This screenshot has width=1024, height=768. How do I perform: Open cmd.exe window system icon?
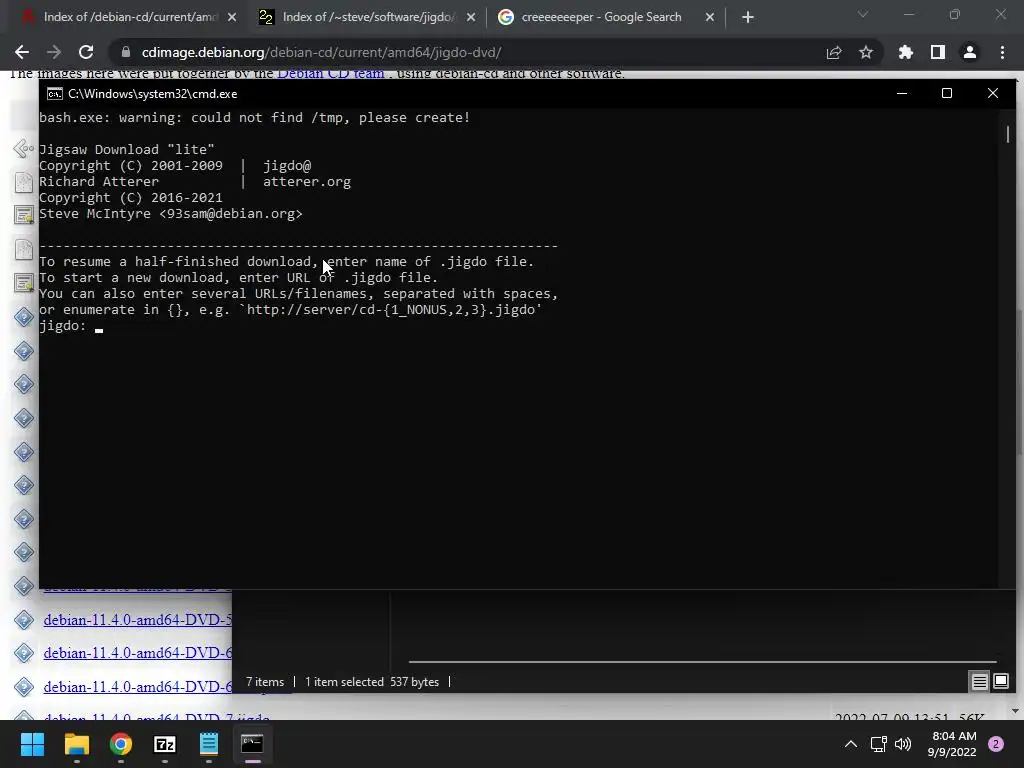click(55, 93)
